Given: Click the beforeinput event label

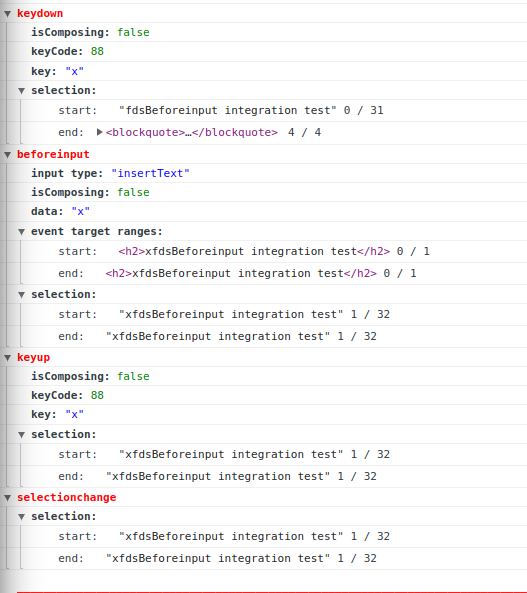Looking at the screenshot, I should [x=53, y=154].
